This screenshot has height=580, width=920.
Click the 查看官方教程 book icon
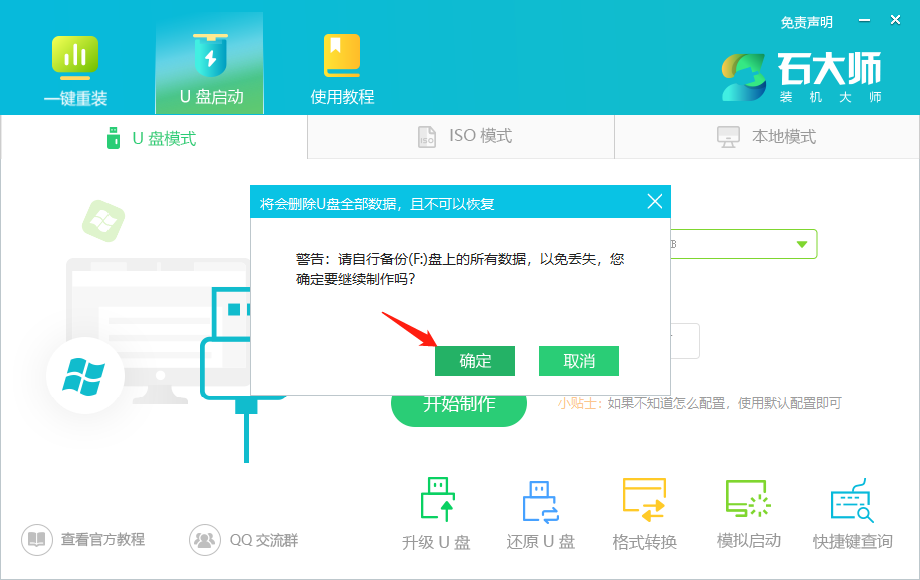[x=35, y=538]
